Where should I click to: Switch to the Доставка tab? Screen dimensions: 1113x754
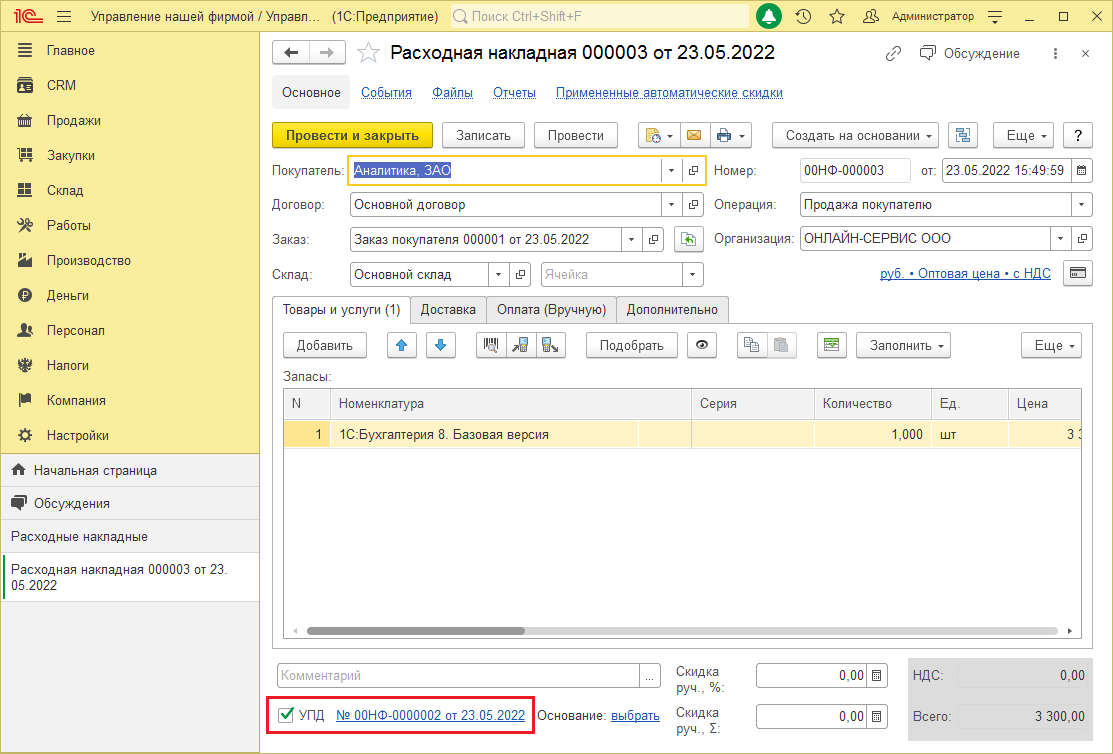pos(448,310)
